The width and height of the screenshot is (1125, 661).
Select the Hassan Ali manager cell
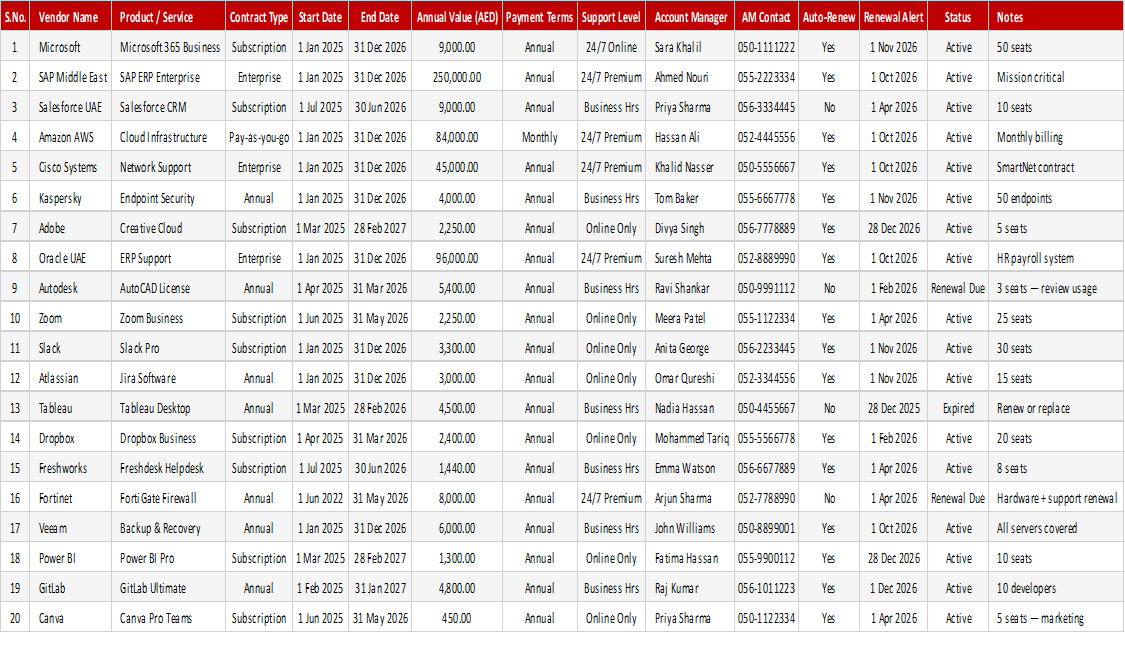tap(690, 138)
